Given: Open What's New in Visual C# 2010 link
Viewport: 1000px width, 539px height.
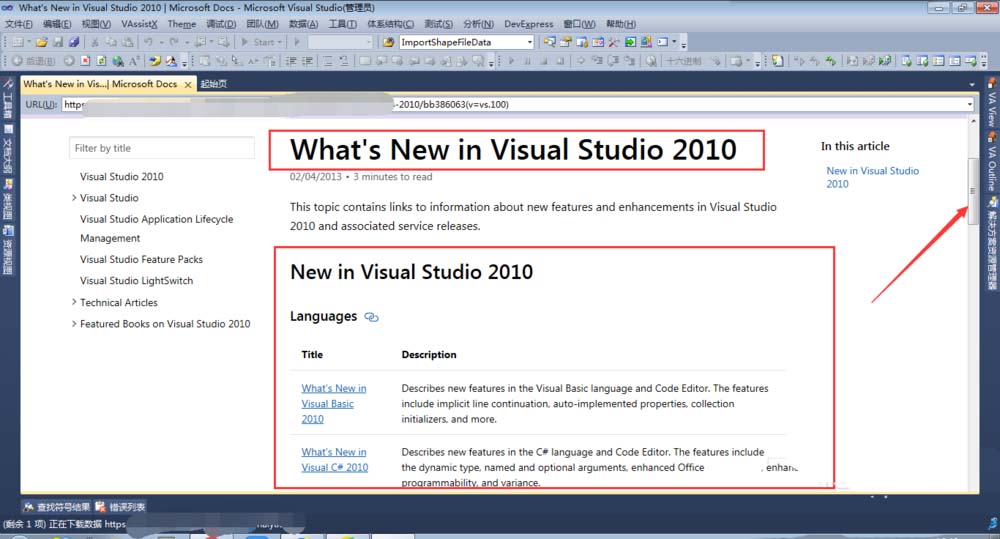Looking at the screenshot, I should pos(334,460).
